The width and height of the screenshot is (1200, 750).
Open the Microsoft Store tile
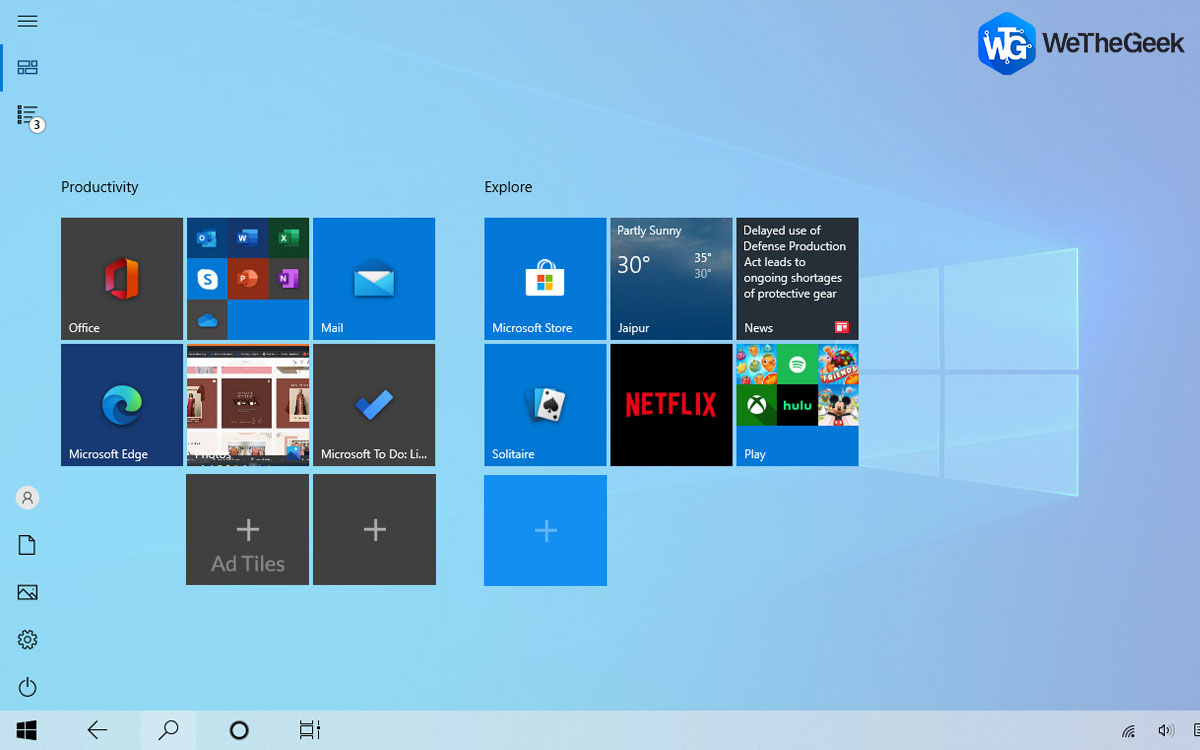click(x=545, y=279)
